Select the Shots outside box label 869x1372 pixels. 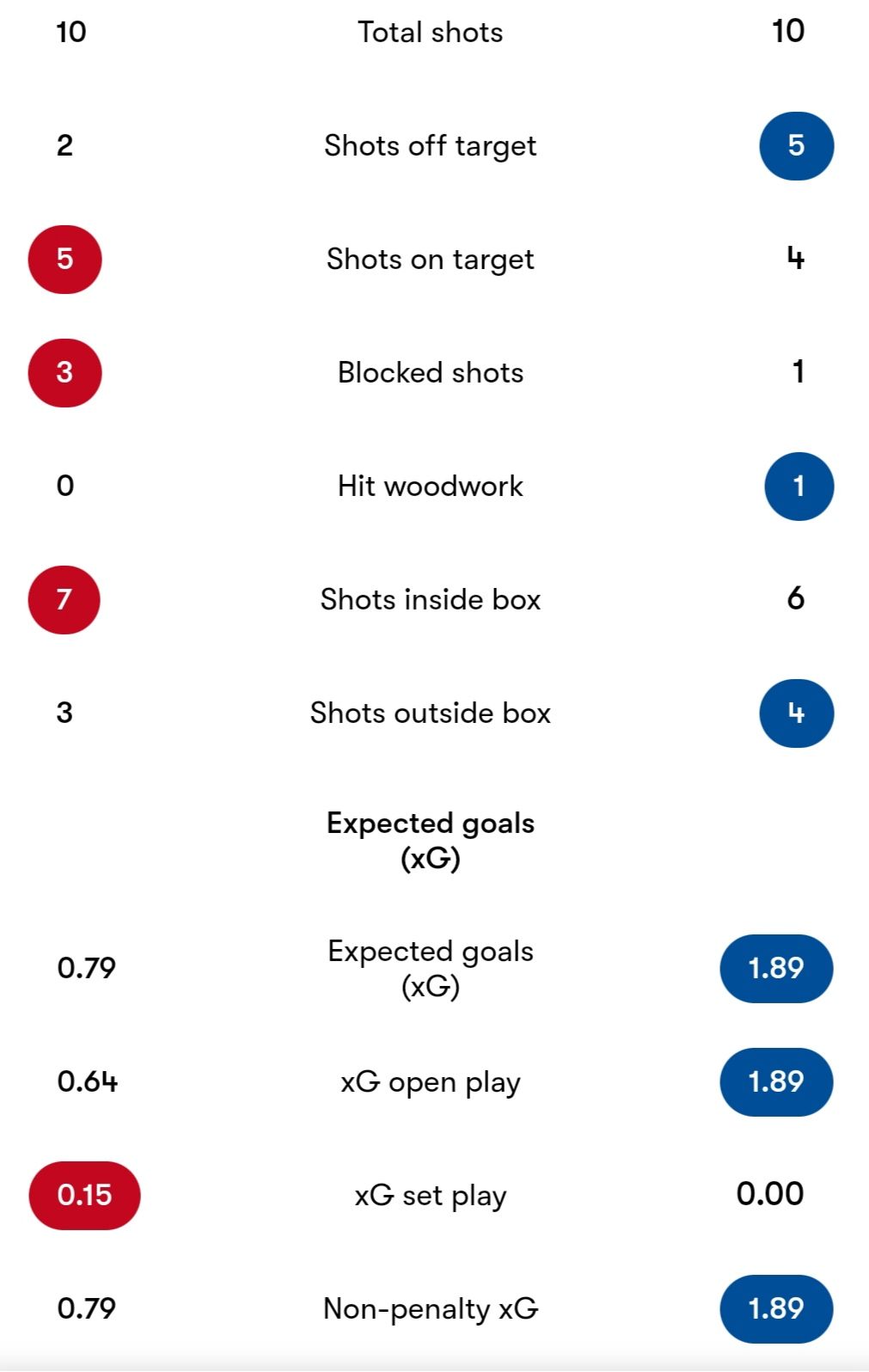tap(431, 714)
